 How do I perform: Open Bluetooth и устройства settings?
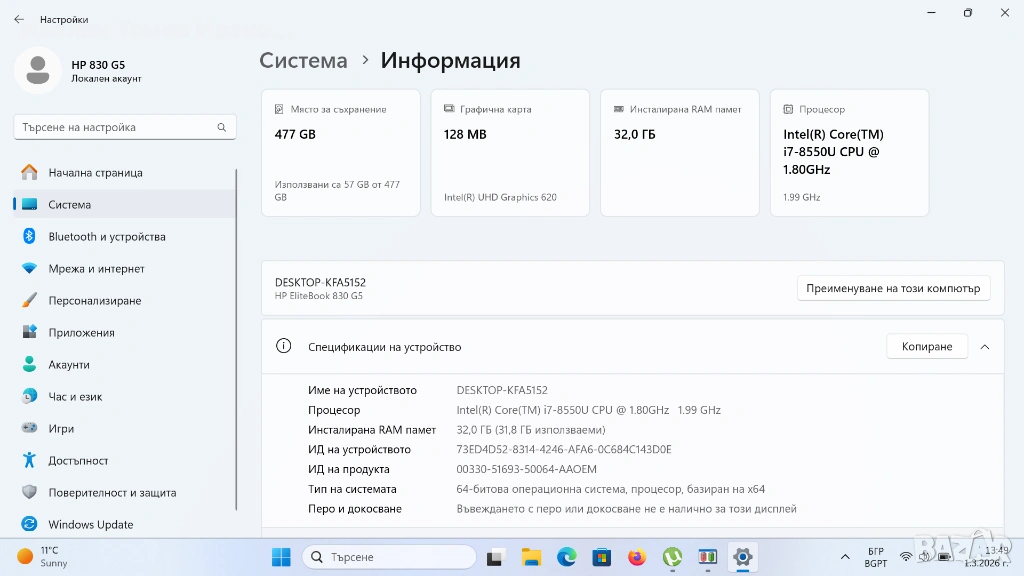click(x=106, y=237)
